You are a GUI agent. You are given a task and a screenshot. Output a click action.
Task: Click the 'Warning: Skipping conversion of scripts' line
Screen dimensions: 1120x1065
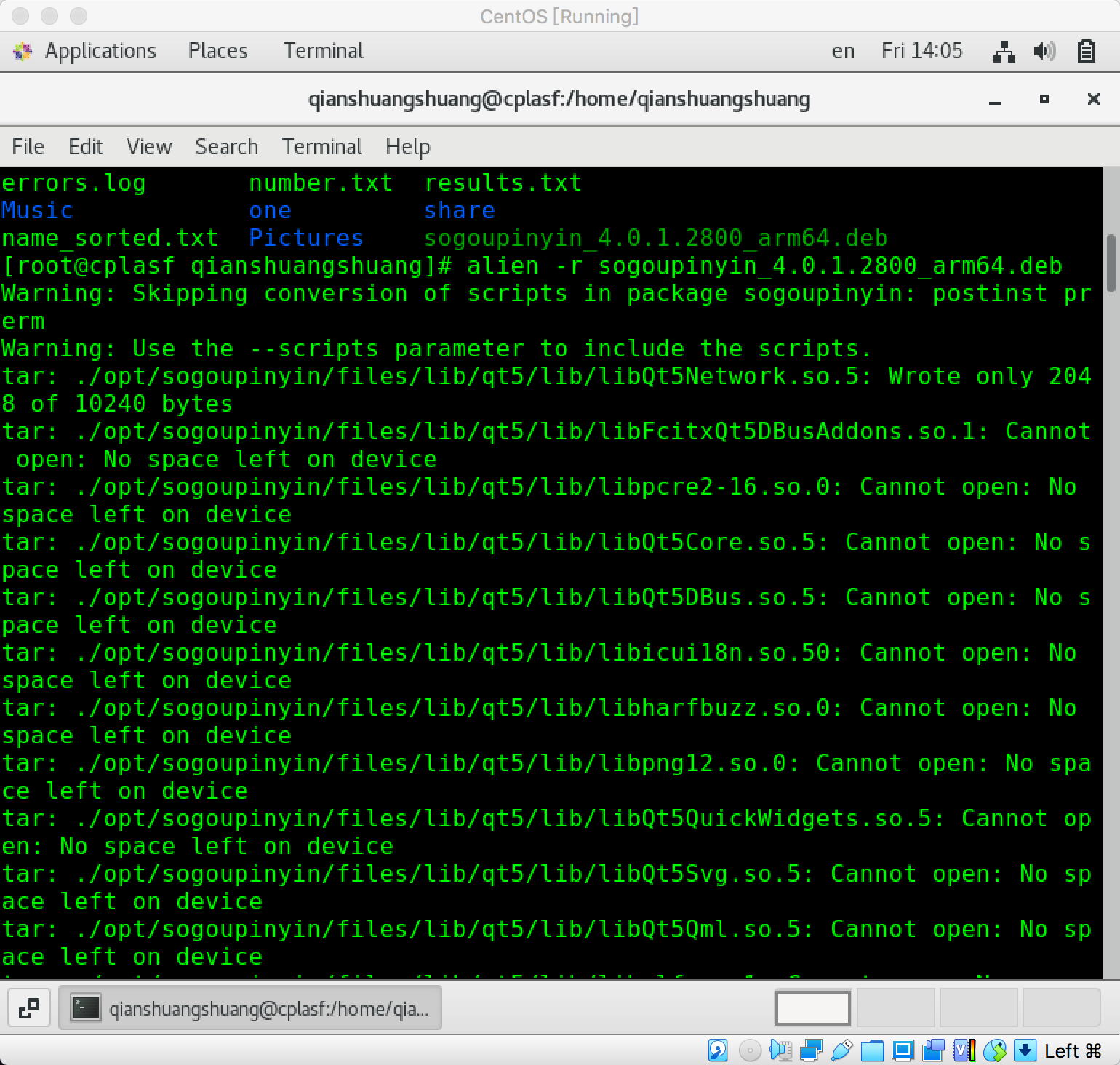click(x=546, y=308)
